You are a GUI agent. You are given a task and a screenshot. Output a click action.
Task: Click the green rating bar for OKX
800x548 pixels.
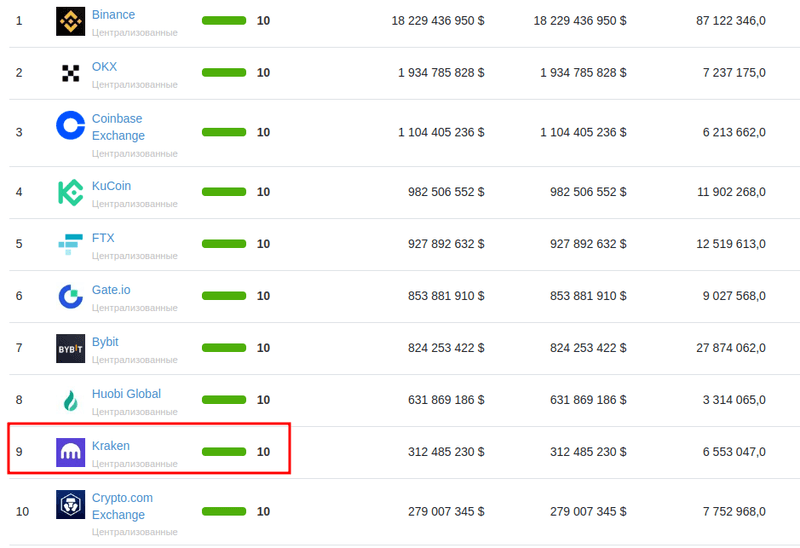(x=224, y=73)
